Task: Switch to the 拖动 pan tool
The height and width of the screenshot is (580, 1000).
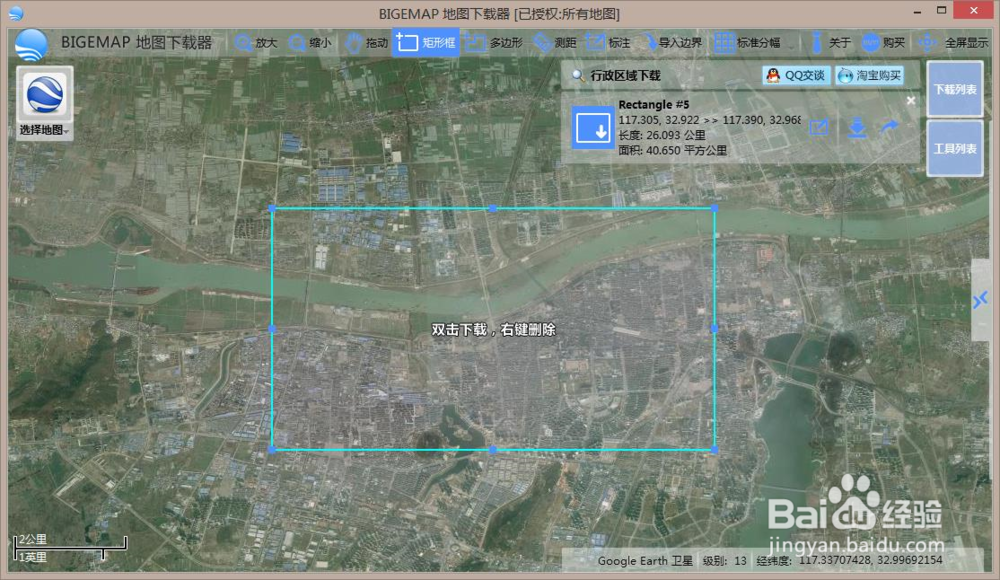Action: (376, 43)
